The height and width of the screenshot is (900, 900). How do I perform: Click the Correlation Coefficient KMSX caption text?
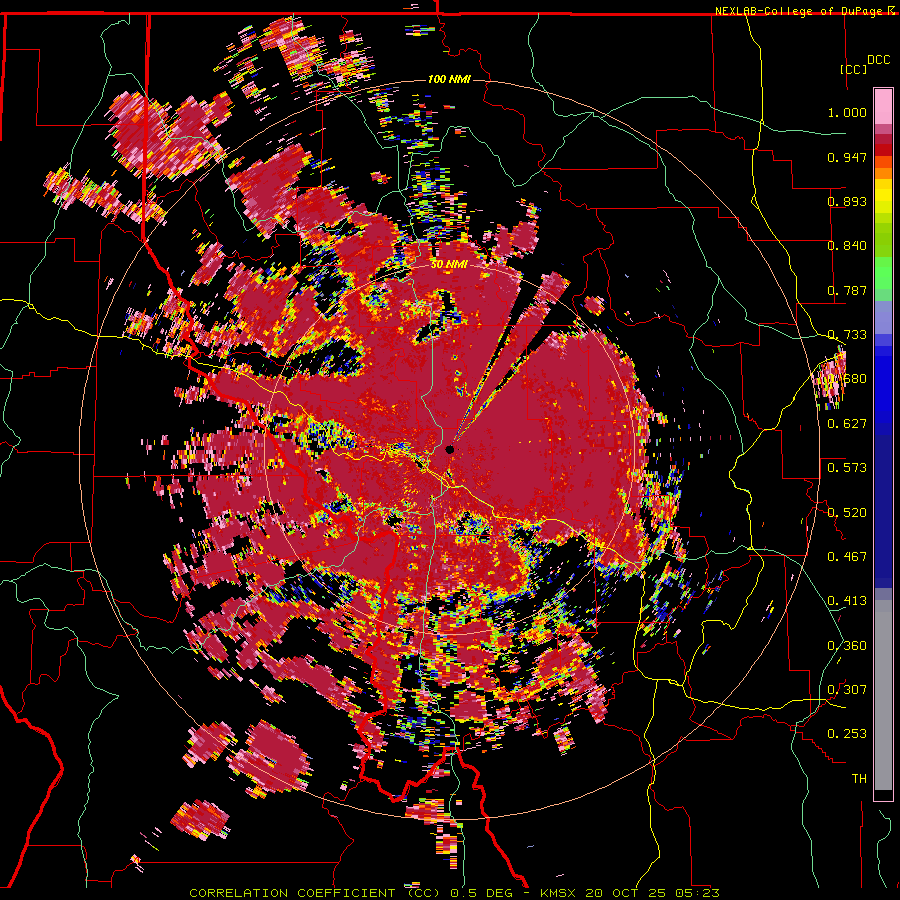tap(454, 893)
